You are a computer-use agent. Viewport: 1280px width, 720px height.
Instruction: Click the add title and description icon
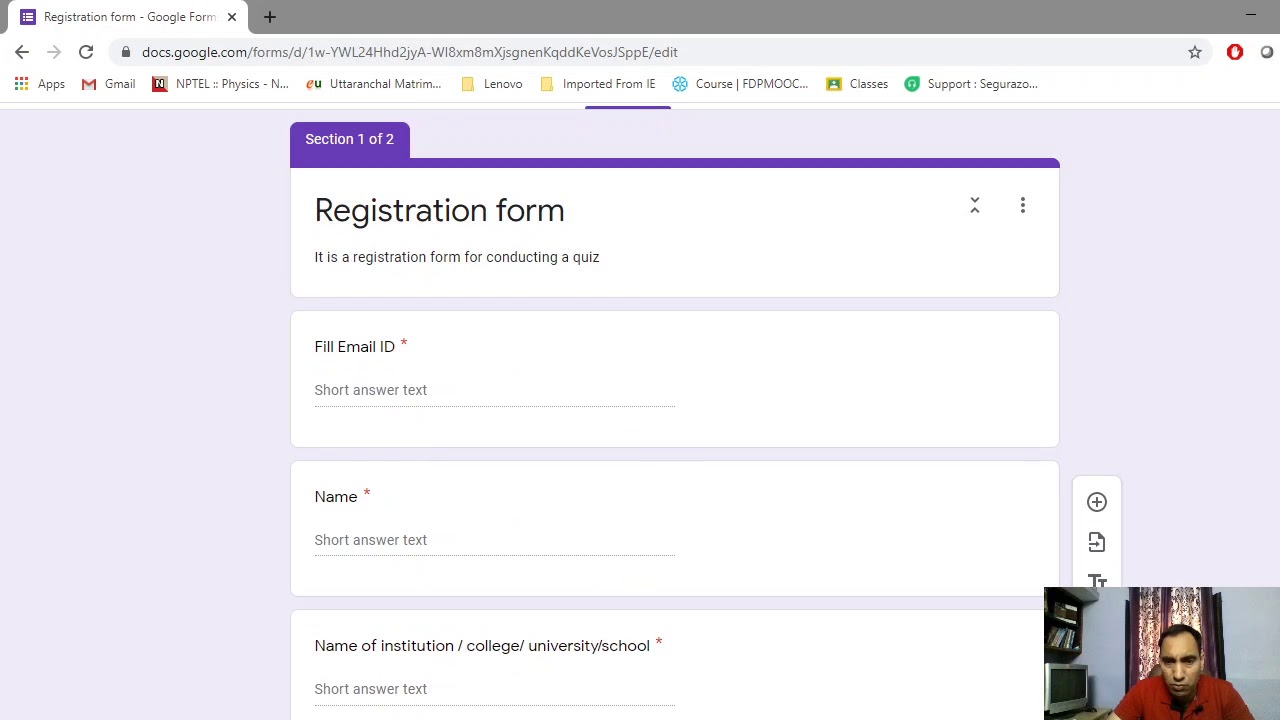click(1097, 580)
